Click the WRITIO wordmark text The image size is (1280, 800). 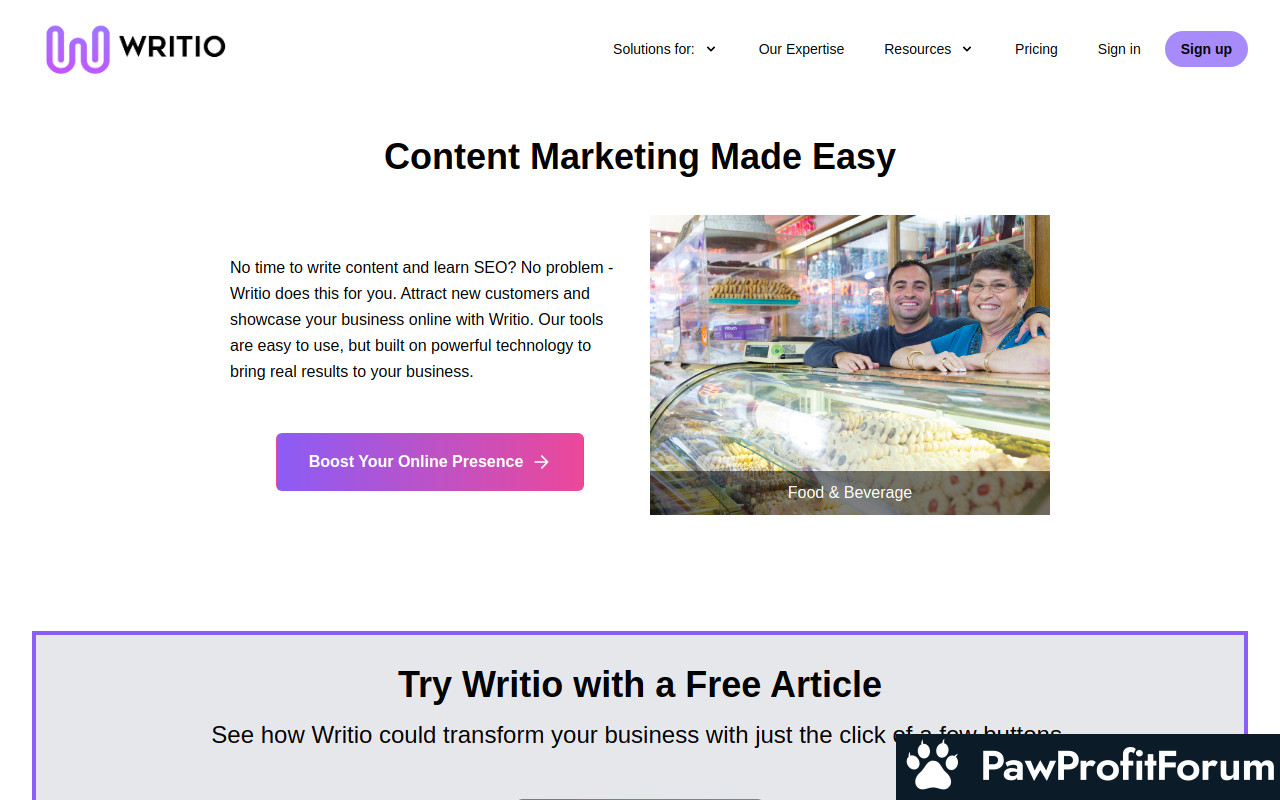click(x=172, y=47)
